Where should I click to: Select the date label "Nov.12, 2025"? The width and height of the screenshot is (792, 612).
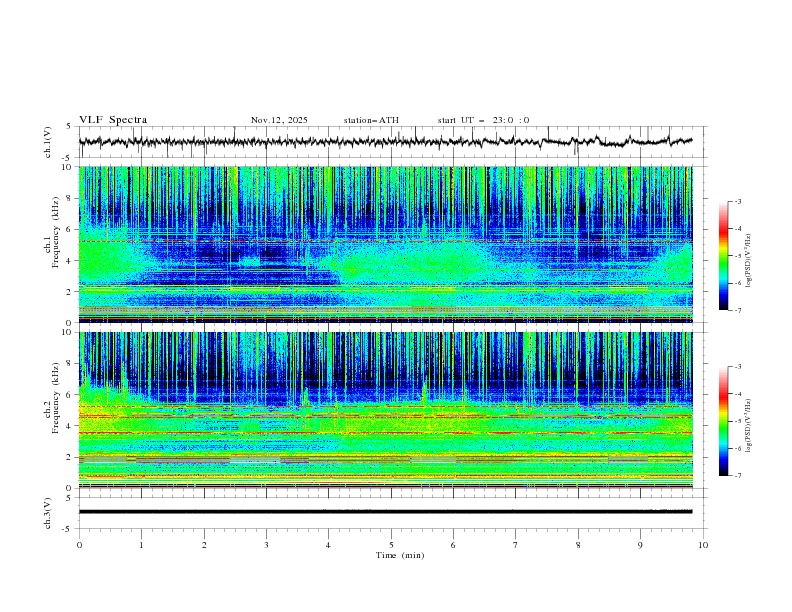click(x=279, y=120)
